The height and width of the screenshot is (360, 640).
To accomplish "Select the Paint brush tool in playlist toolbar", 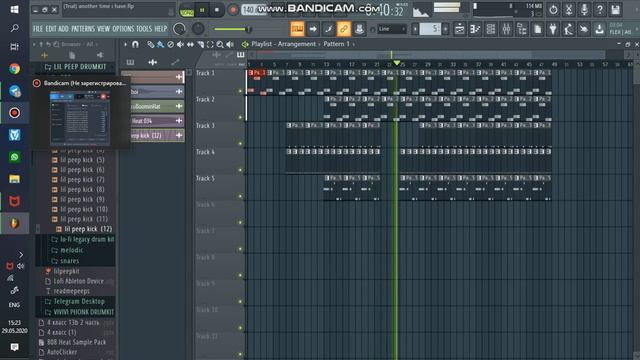I will [160, 44].
